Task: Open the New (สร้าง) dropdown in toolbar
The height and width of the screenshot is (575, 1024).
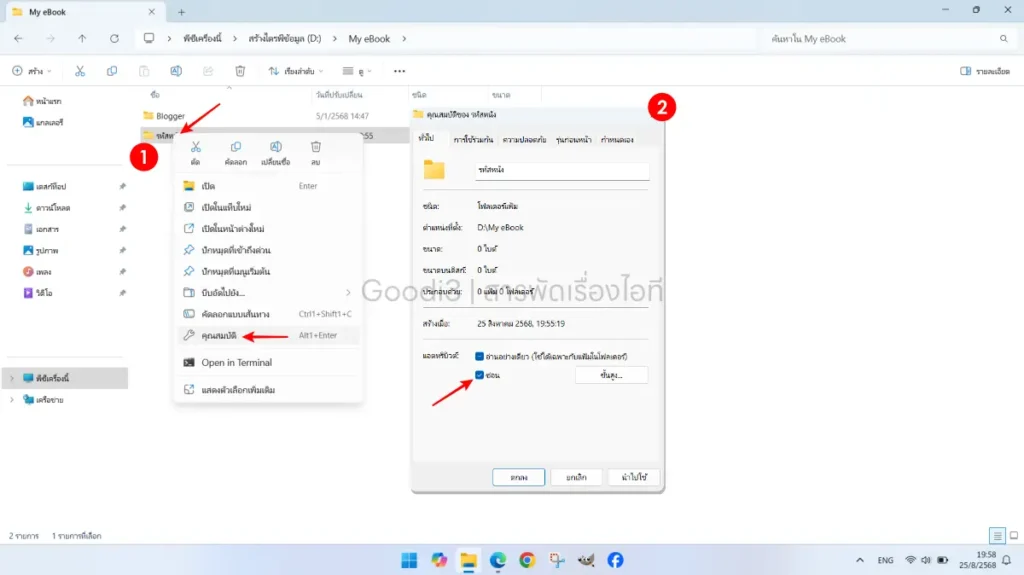Action: [32, 71]
